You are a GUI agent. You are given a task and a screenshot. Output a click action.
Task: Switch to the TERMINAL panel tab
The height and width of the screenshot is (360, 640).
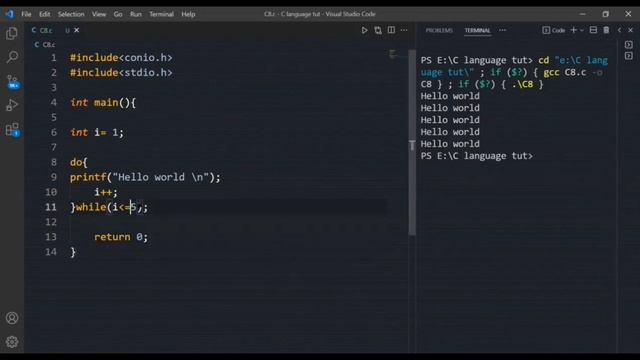pos(477,31)
